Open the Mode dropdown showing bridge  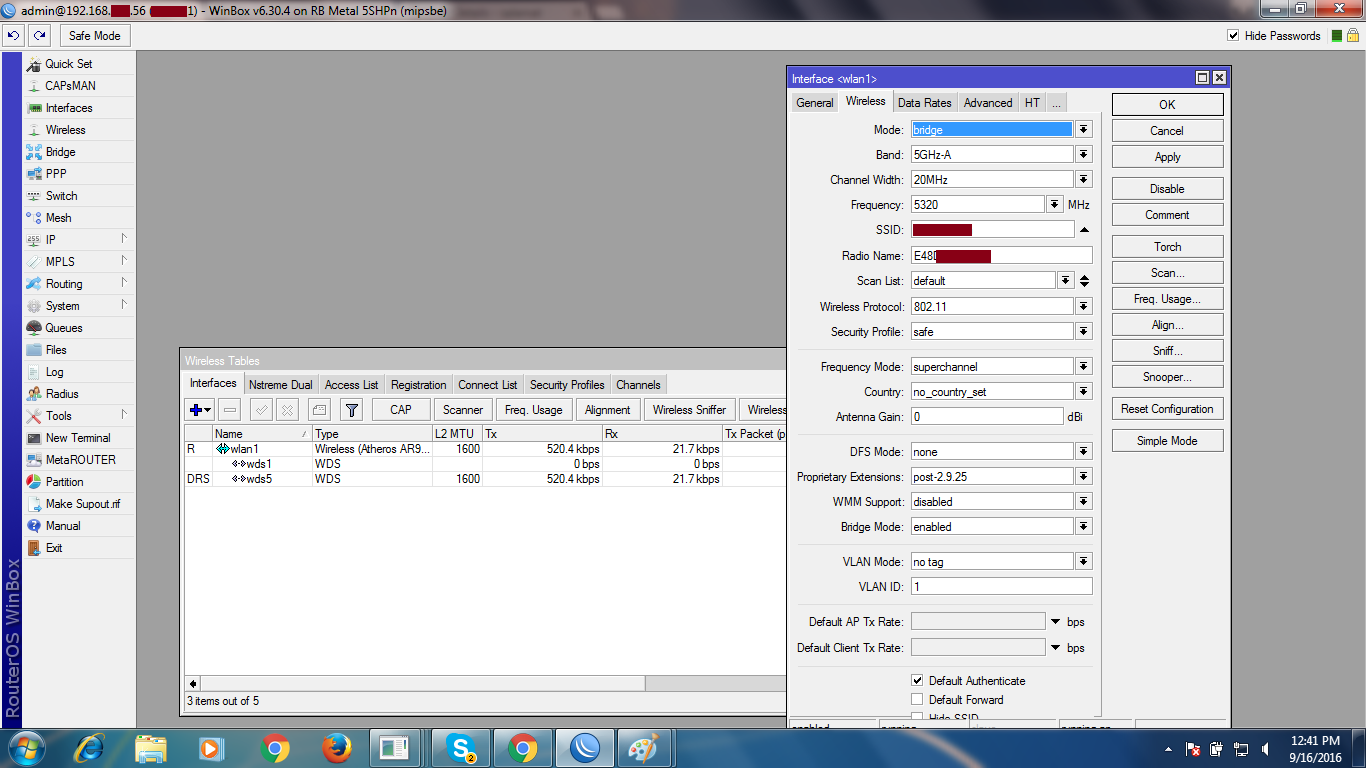[1083, 129]
